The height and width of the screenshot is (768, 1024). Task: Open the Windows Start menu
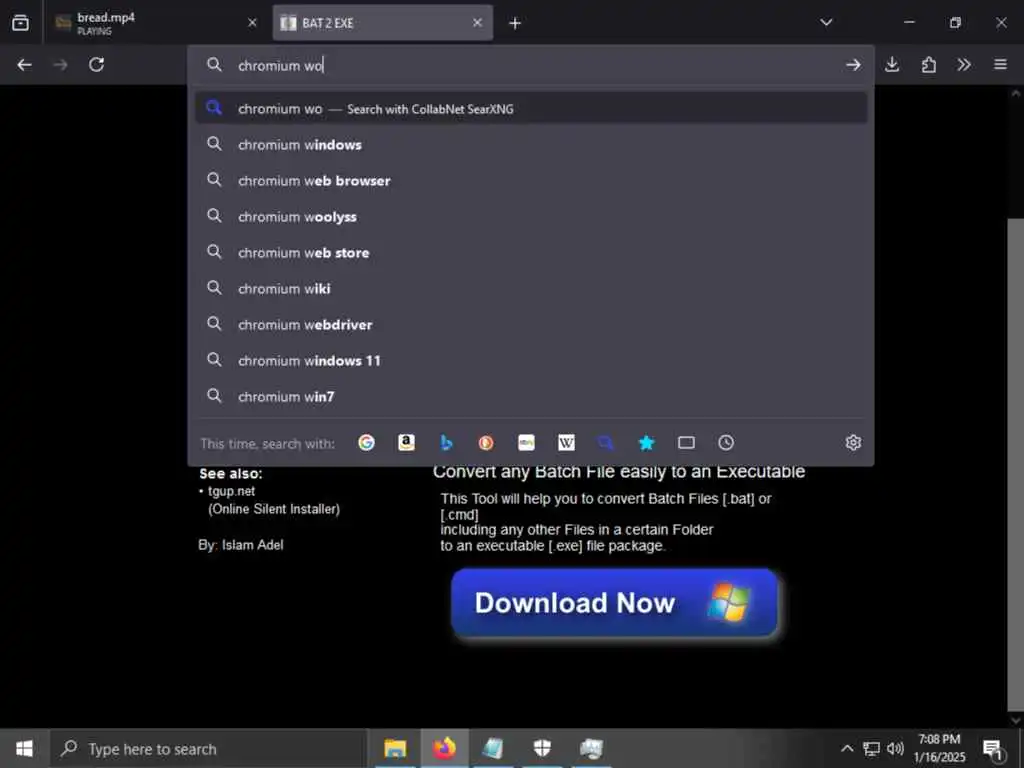click(x=24, y=748)
